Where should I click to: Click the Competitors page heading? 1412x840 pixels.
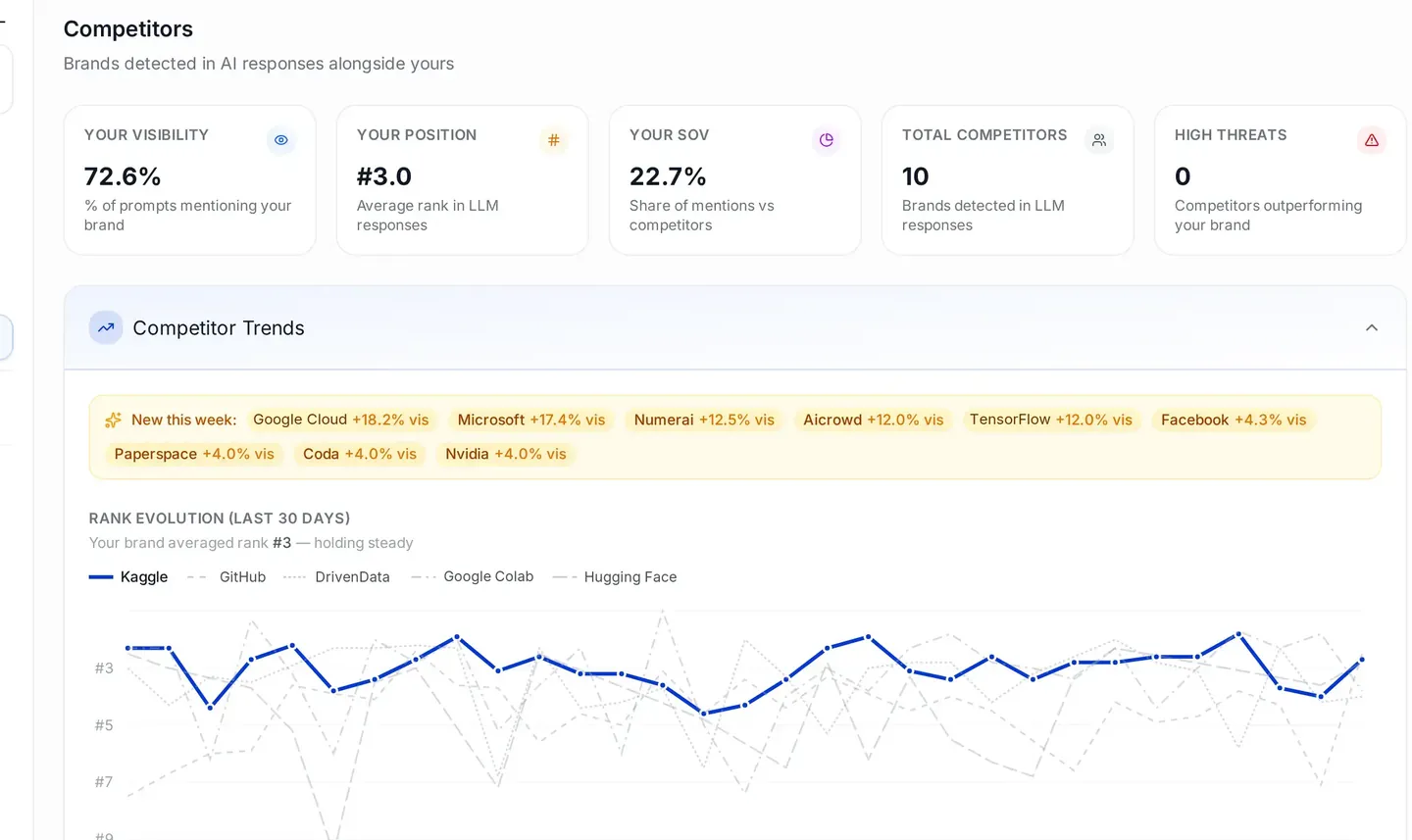pyautogui.click(x=128, y=29)
